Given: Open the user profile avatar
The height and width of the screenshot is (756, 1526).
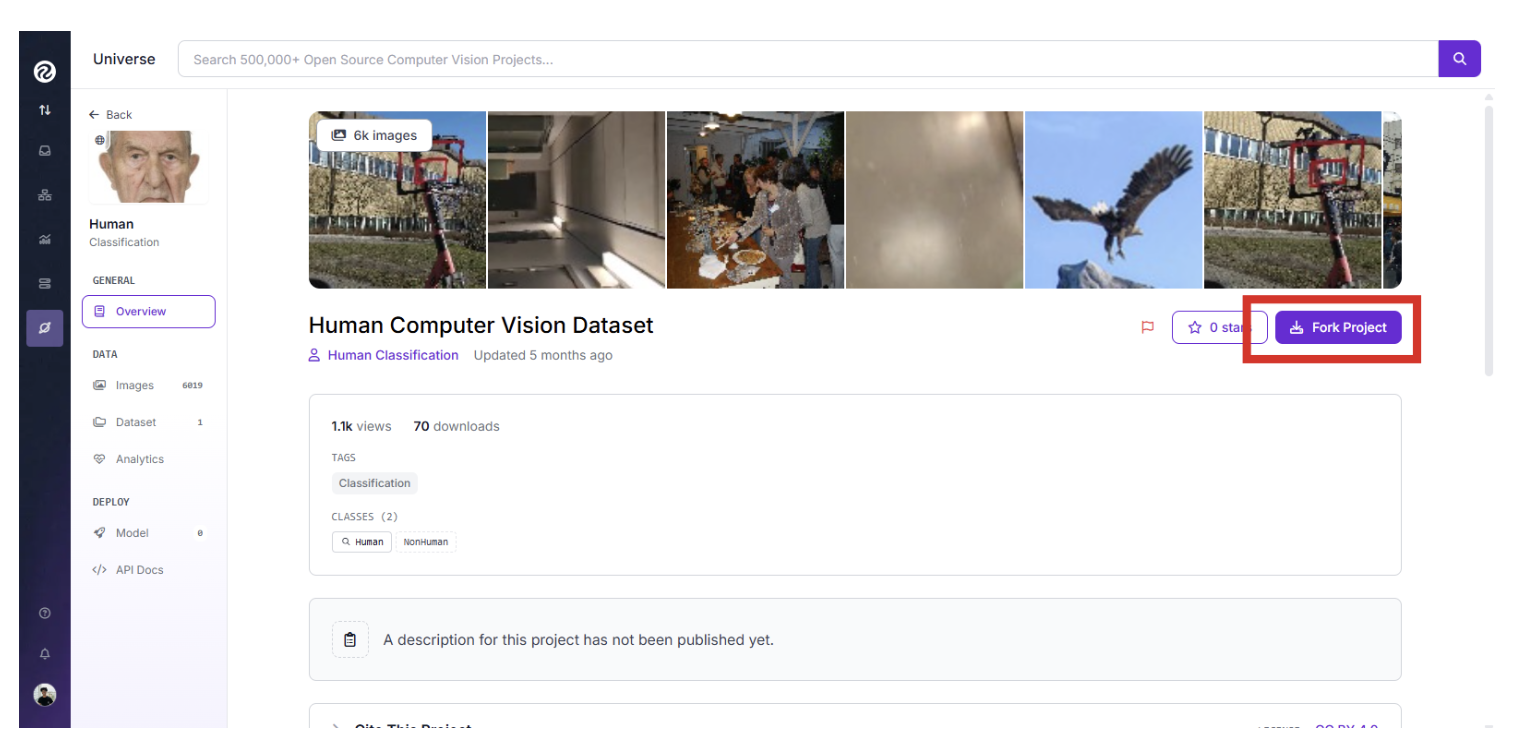Looking at the screenshot, I should click(x=44, y=695).
